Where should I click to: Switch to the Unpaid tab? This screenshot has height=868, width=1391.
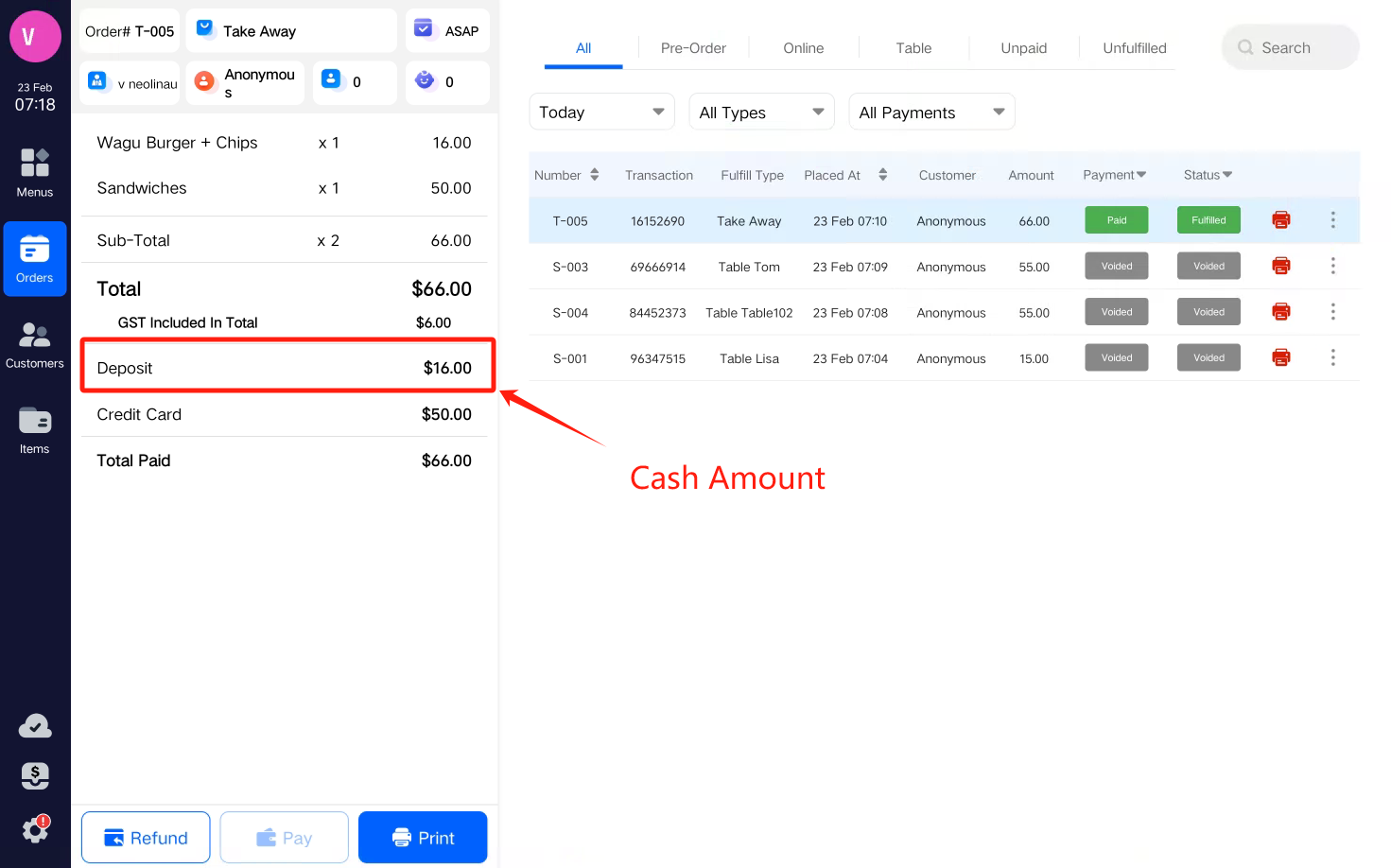pos(1023,48)
